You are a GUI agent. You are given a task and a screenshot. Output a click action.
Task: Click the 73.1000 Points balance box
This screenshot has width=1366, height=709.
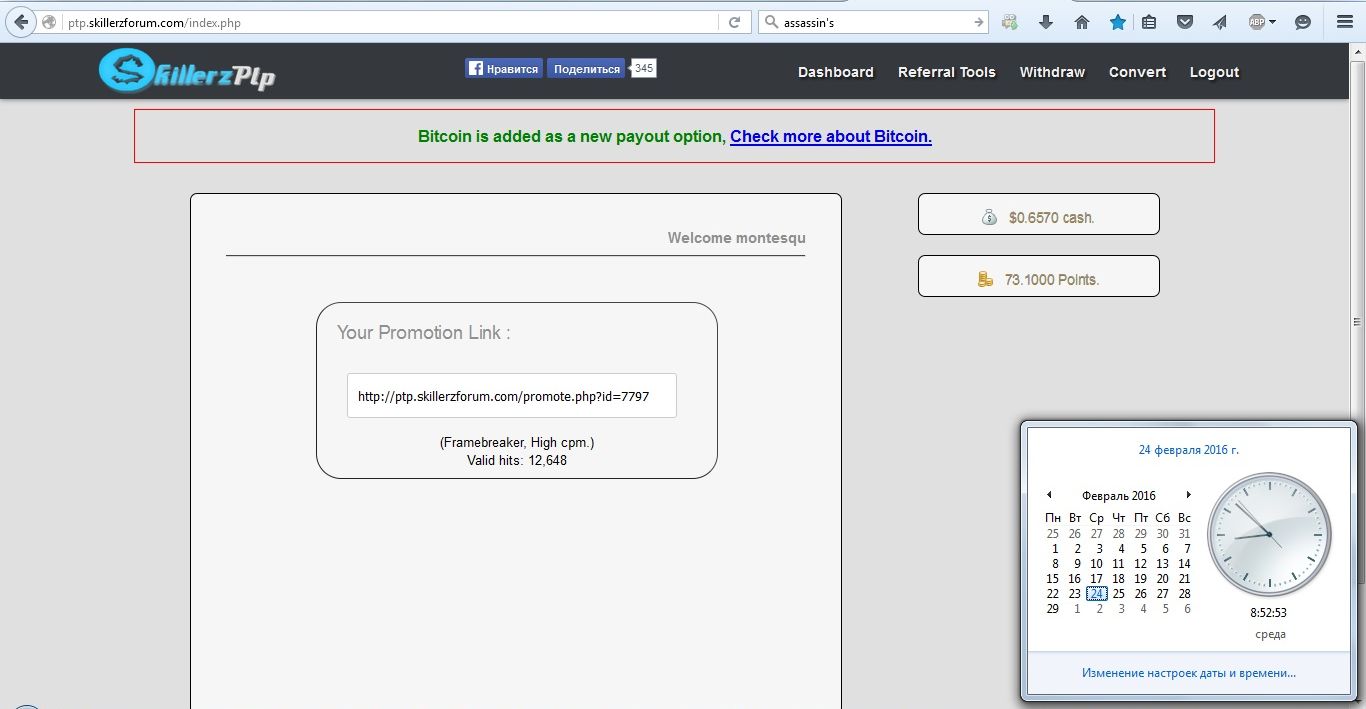click(x=1039, y=277)
